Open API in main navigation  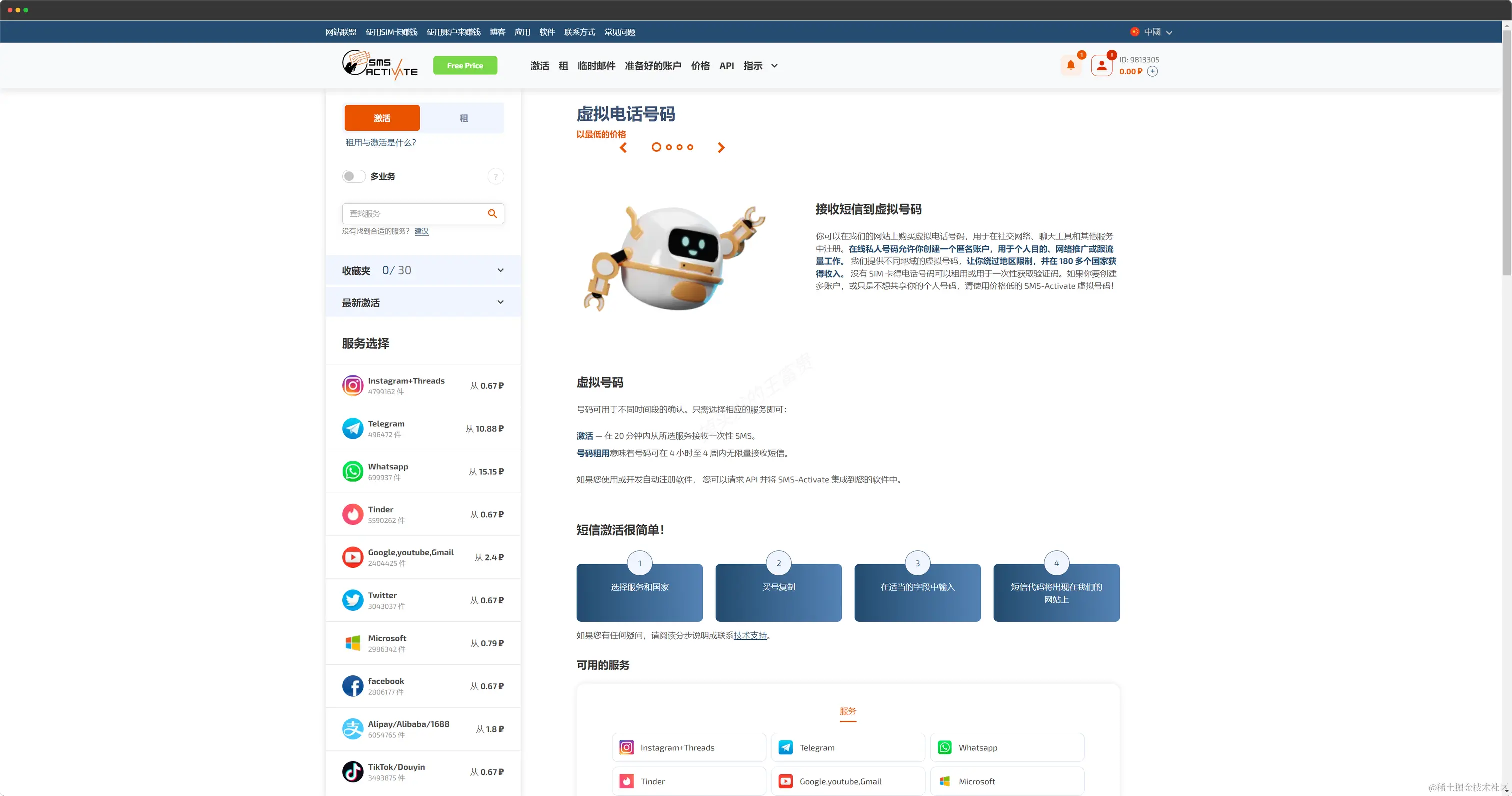tap(726, 66)
